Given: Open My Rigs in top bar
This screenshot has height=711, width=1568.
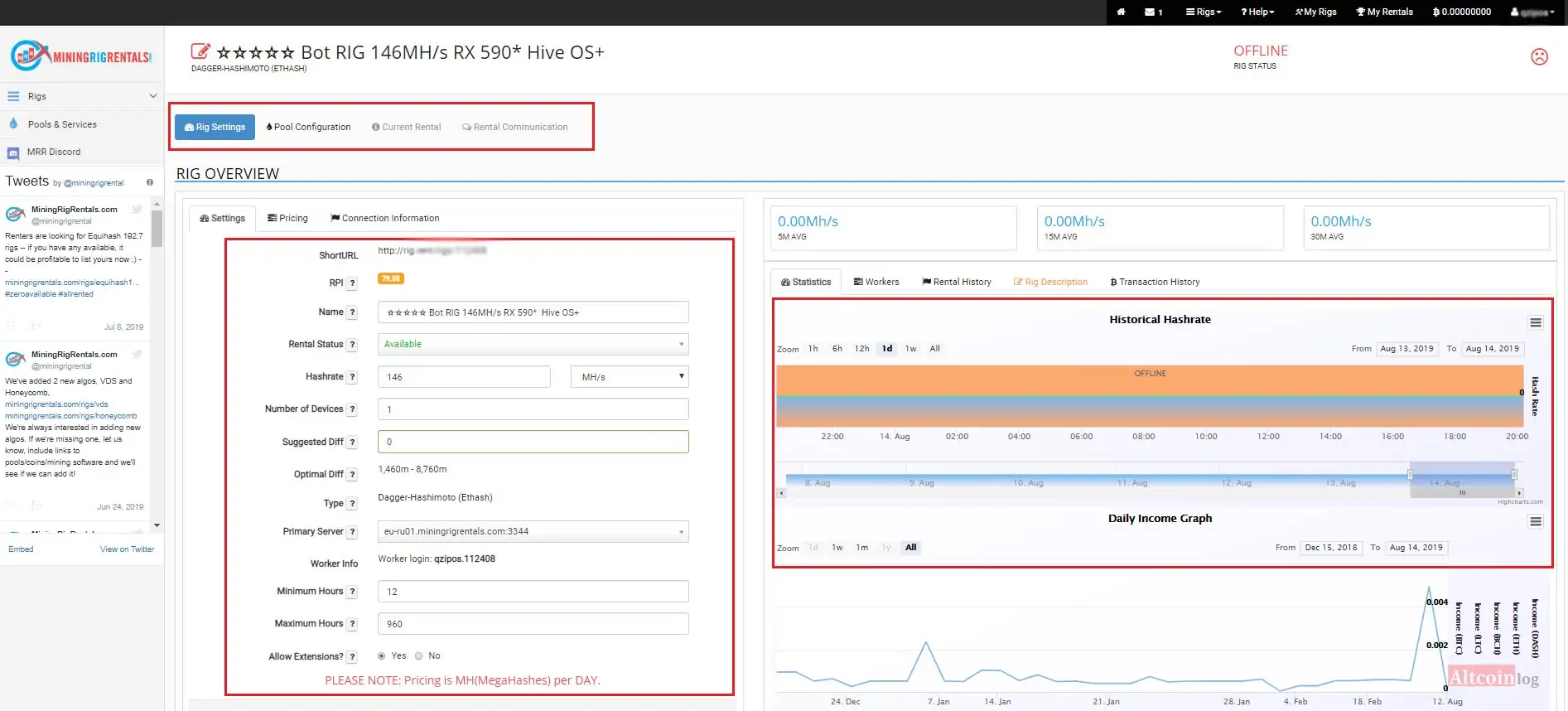Looking at the screenshot, I should point(1316,12).
